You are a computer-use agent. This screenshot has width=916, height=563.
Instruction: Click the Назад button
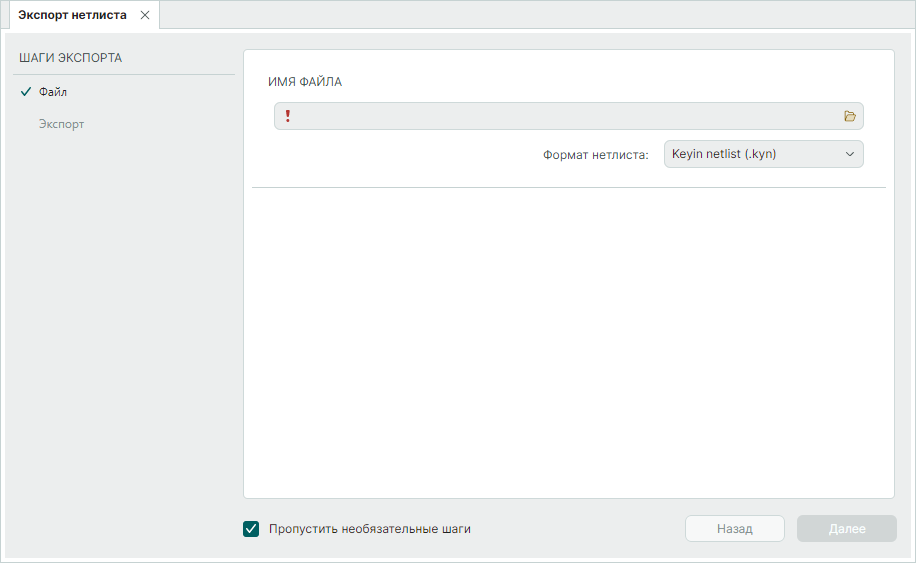pyautogui.click(x=734, y=529)
